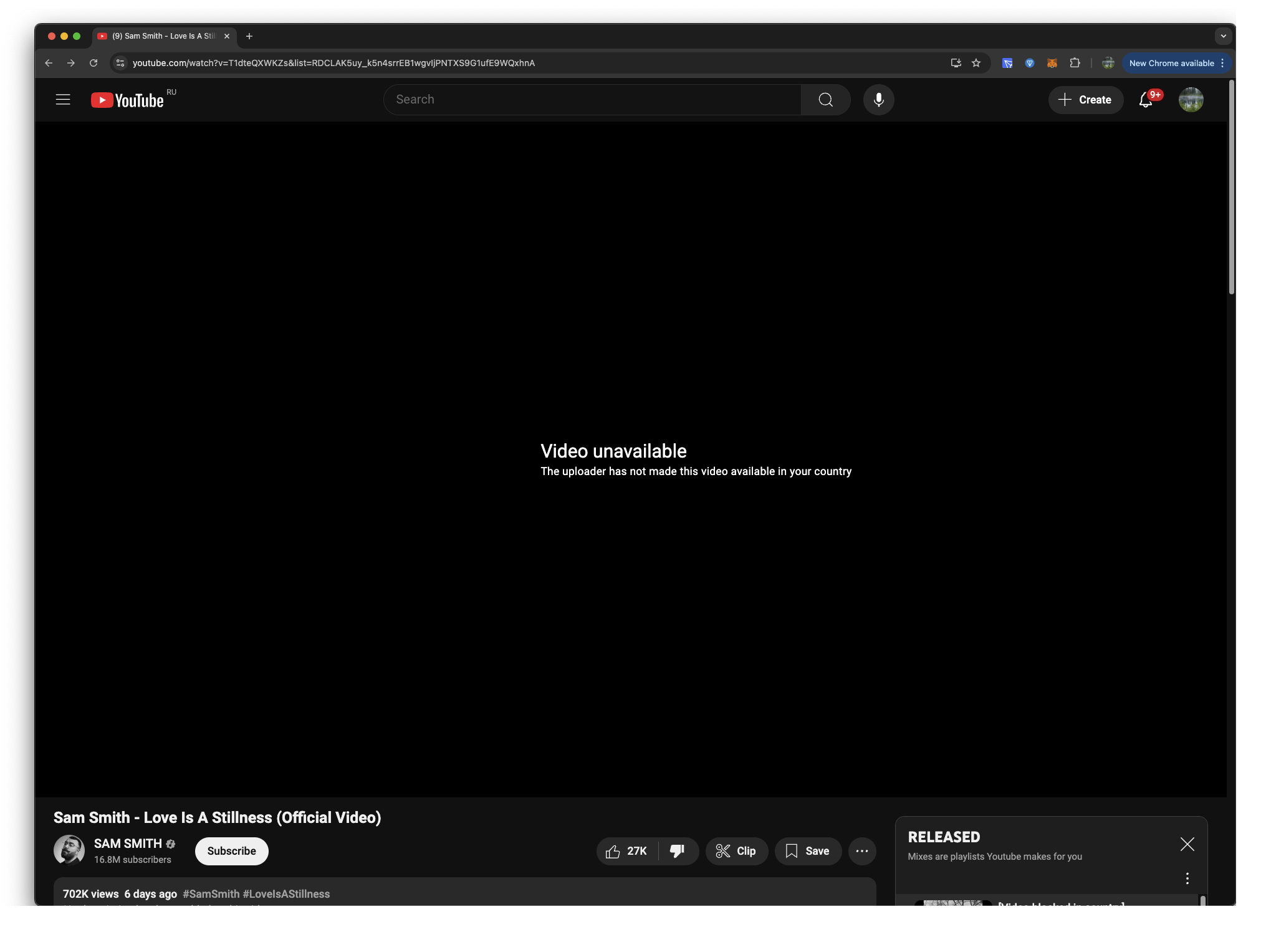
Task: Start voice search with microphone icon
Action: pos(878,100)
